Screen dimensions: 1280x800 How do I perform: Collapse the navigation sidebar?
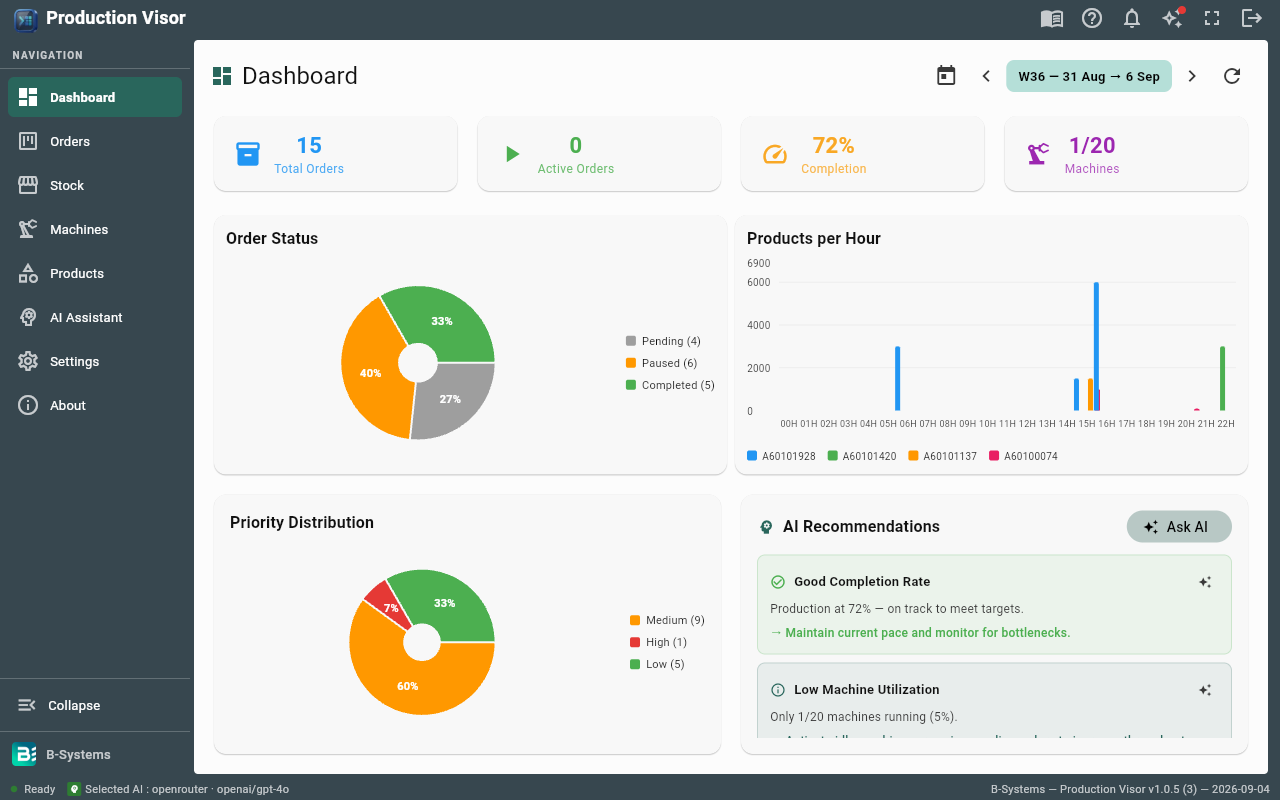pyautogui.click(x=95, y=705)
